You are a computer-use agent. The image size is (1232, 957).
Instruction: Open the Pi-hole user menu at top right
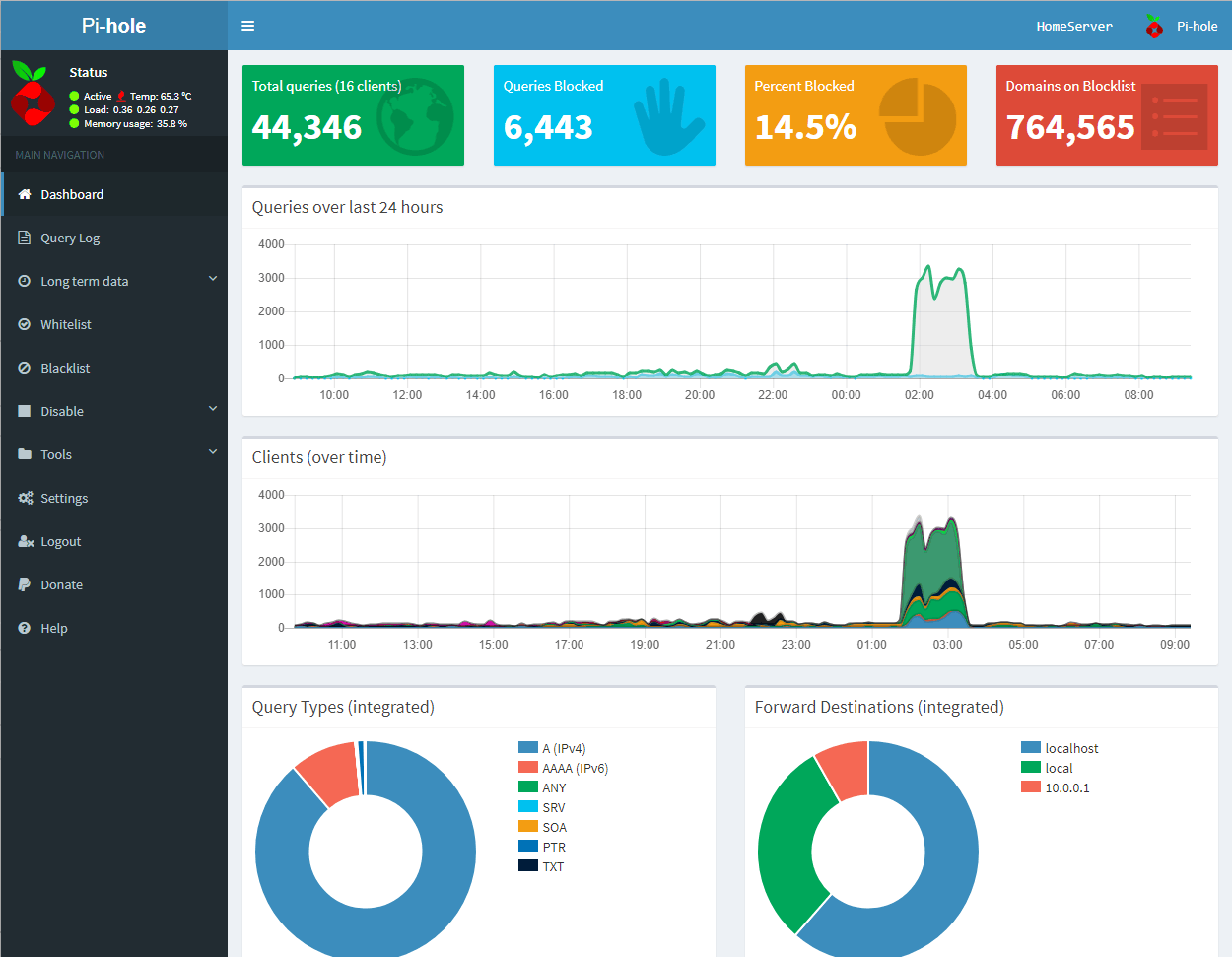tap(1181, 27)
